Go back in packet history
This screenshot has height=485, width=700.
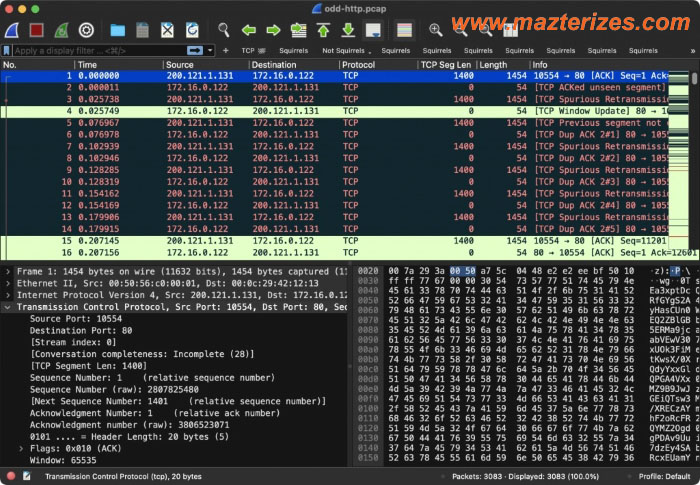click(249, 30)
